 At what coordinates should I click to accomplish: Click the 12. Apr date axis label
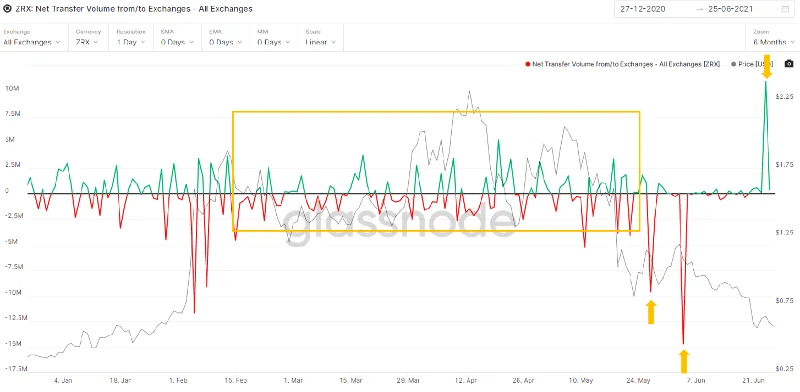pyautogui.click(x=465, y=380)
